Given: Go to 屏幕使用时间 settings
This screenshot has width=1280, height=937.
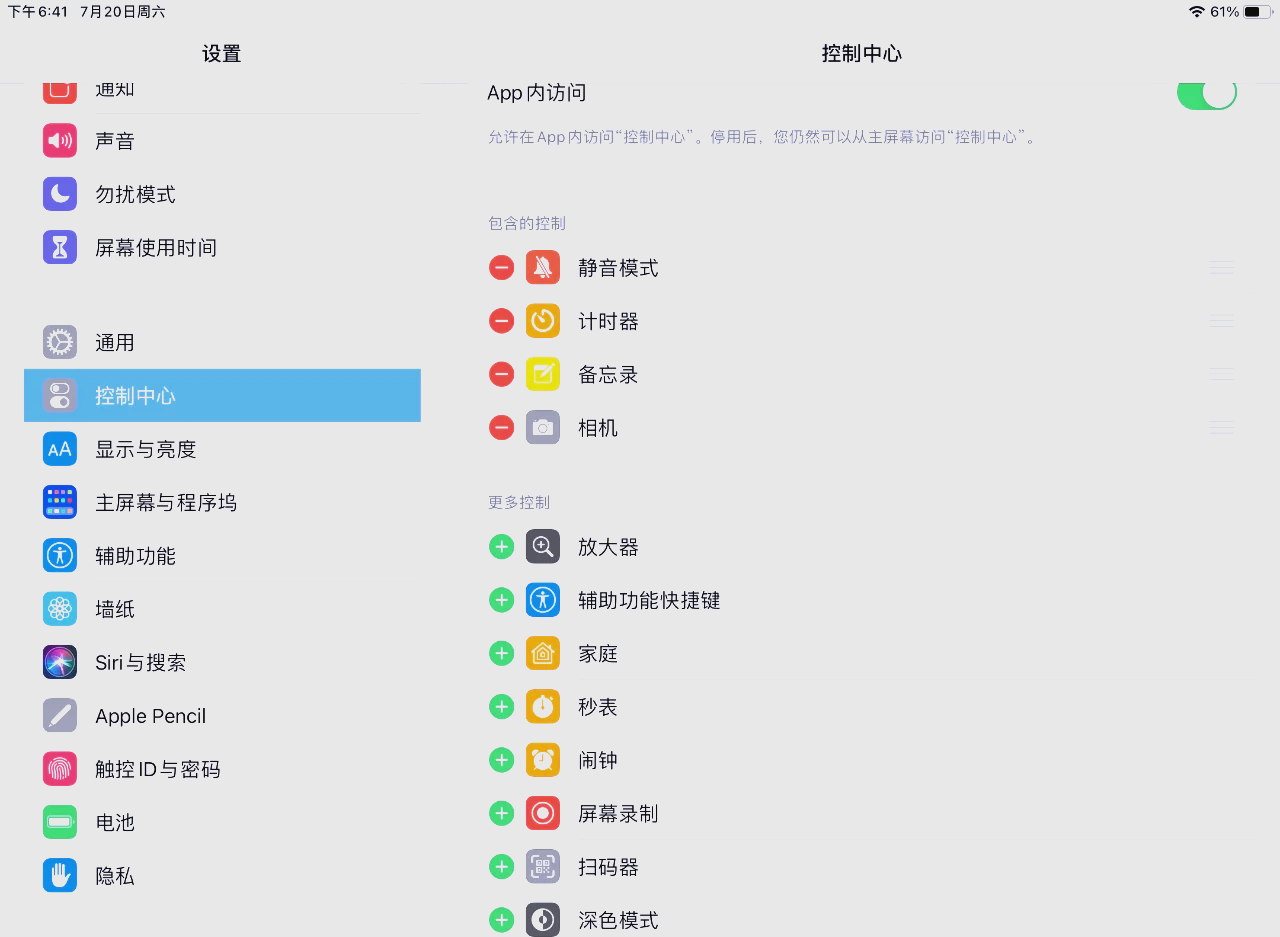Looking at the screenshot, I should (x=155, y=248).
